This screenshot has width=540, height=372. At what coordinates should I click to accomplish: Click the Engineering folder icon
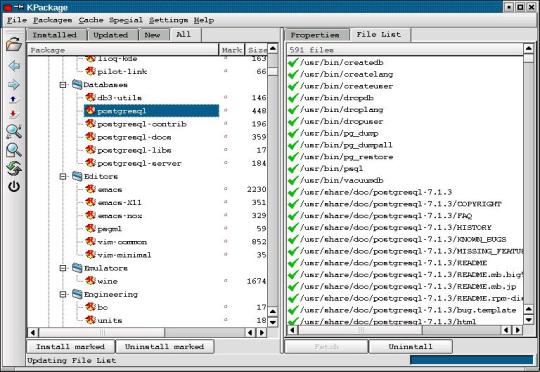[77, 294]
